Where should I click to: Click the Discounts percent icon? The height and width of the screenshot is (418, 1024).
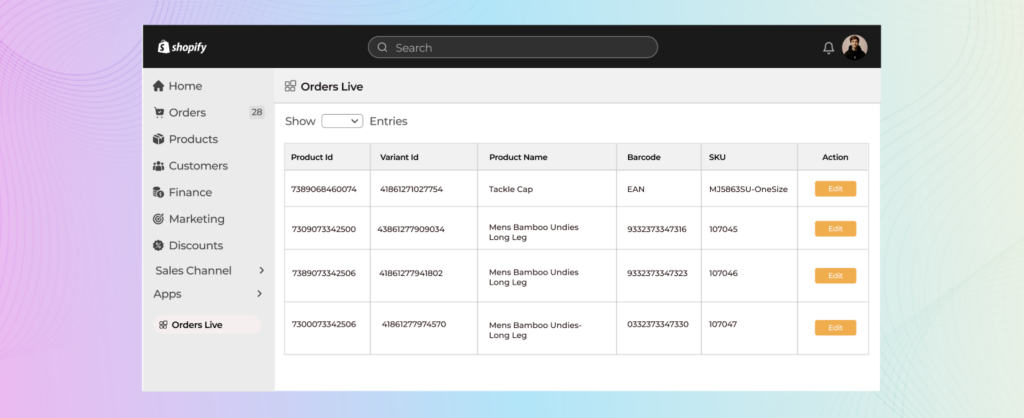pyautogui.click(x=158, y=246)
